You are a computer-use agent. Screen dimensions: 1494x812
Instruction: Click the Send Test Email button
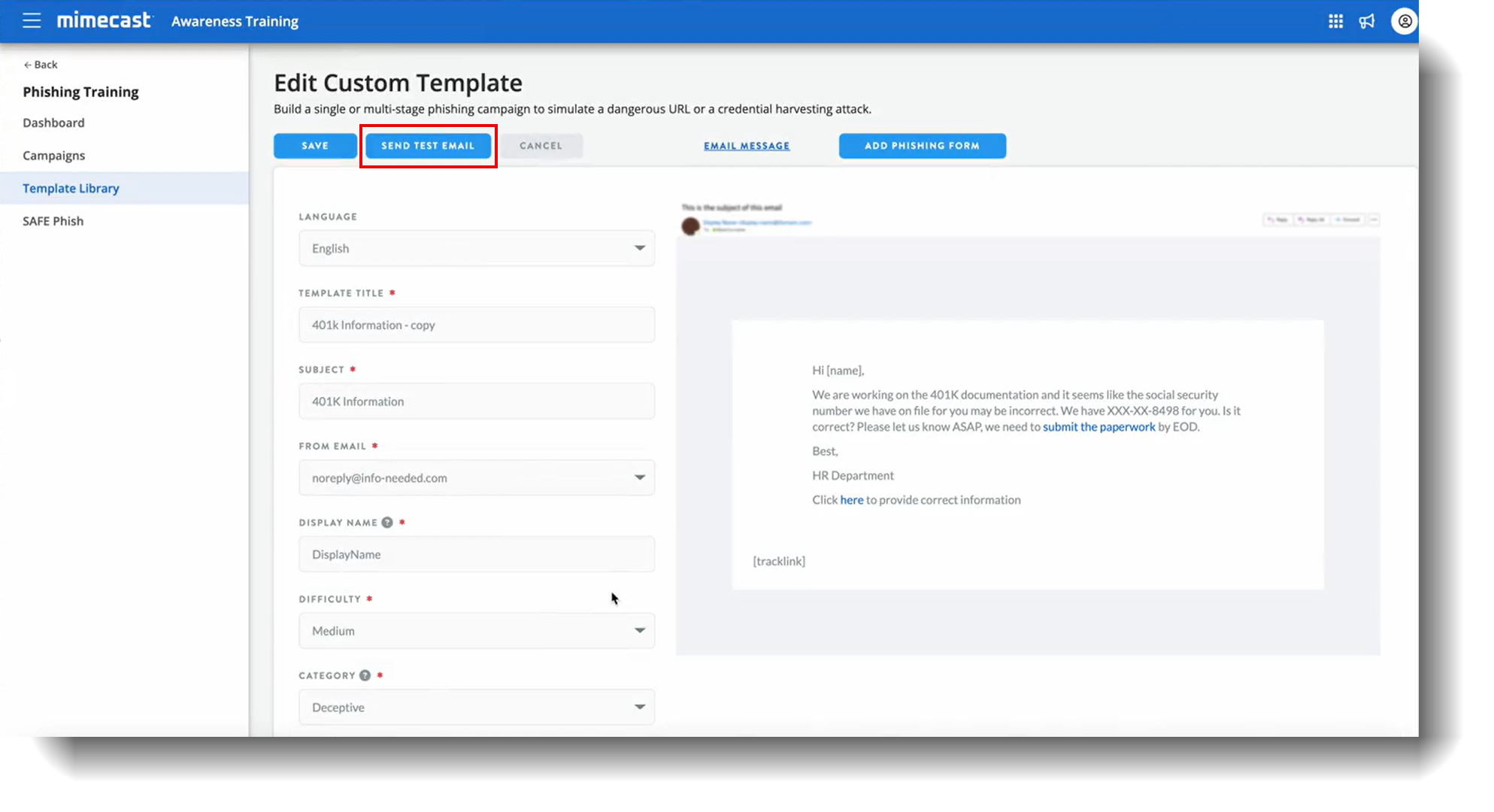pyautogui.click(x=428, y=145)
